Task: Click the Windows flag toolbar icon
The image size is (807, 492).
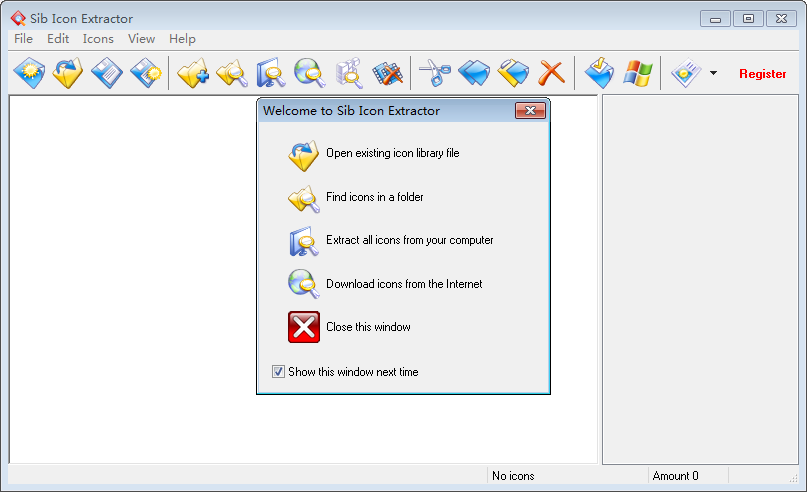Action: point(638,73)
